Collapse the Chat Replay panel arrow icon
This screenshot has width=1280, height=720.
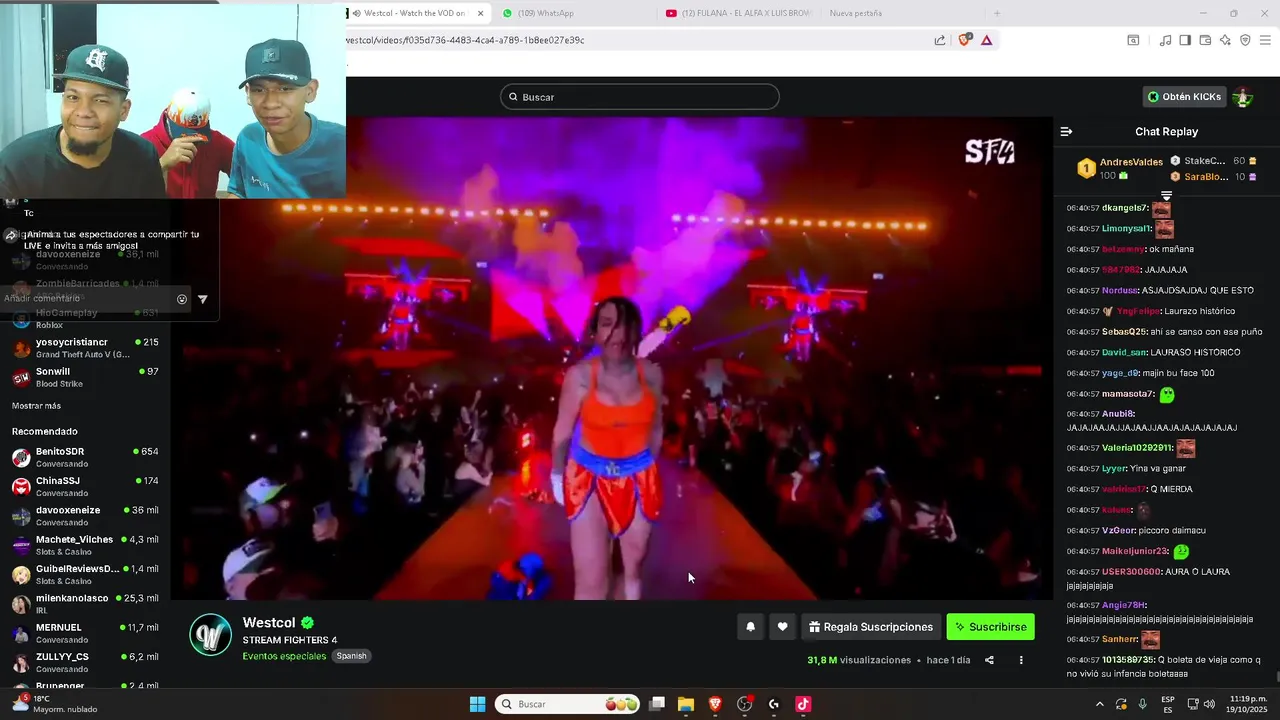tap(1066, 131)
